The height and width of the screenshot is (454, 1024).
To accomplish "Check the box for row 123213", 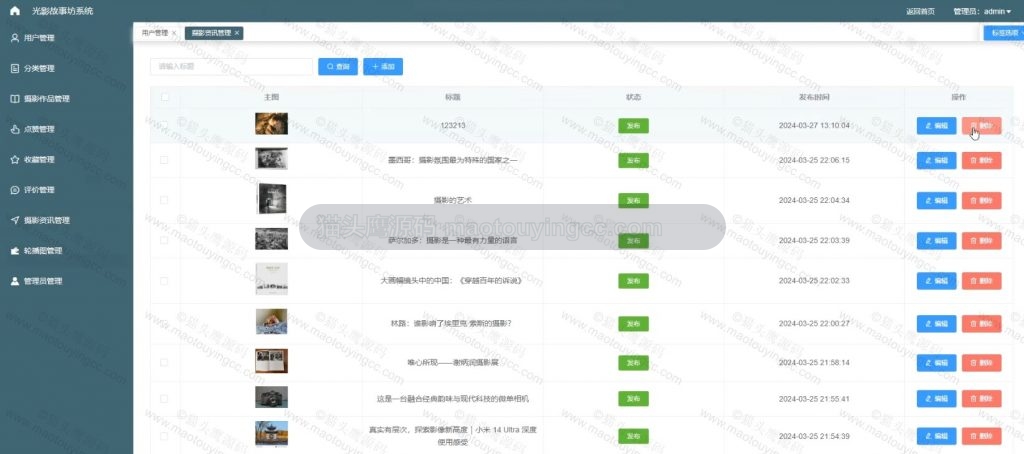I will pos(164,124).
